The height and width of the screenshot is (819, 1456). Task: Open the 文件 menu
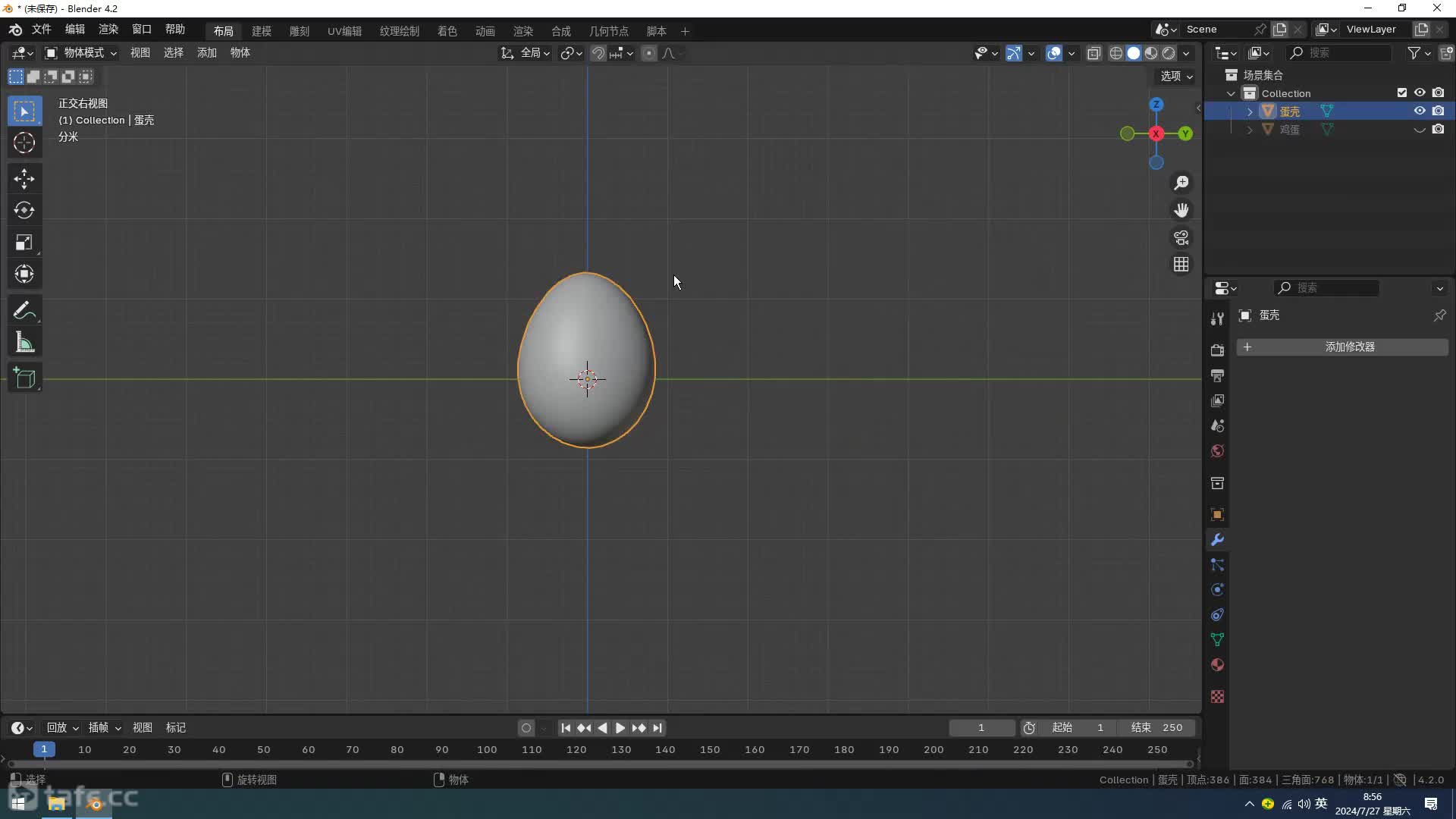[x=41, y=30]
